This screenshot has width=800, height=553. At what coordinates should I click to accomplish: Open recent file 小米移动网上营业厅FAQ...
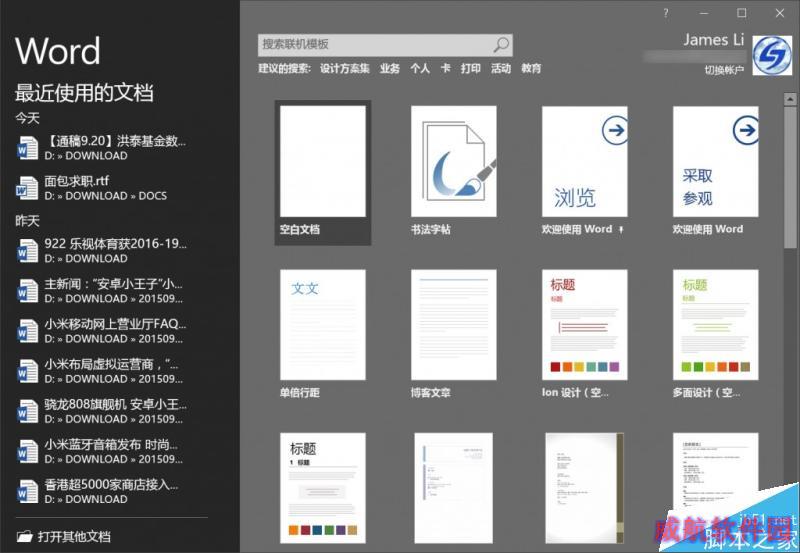(102, 331)
